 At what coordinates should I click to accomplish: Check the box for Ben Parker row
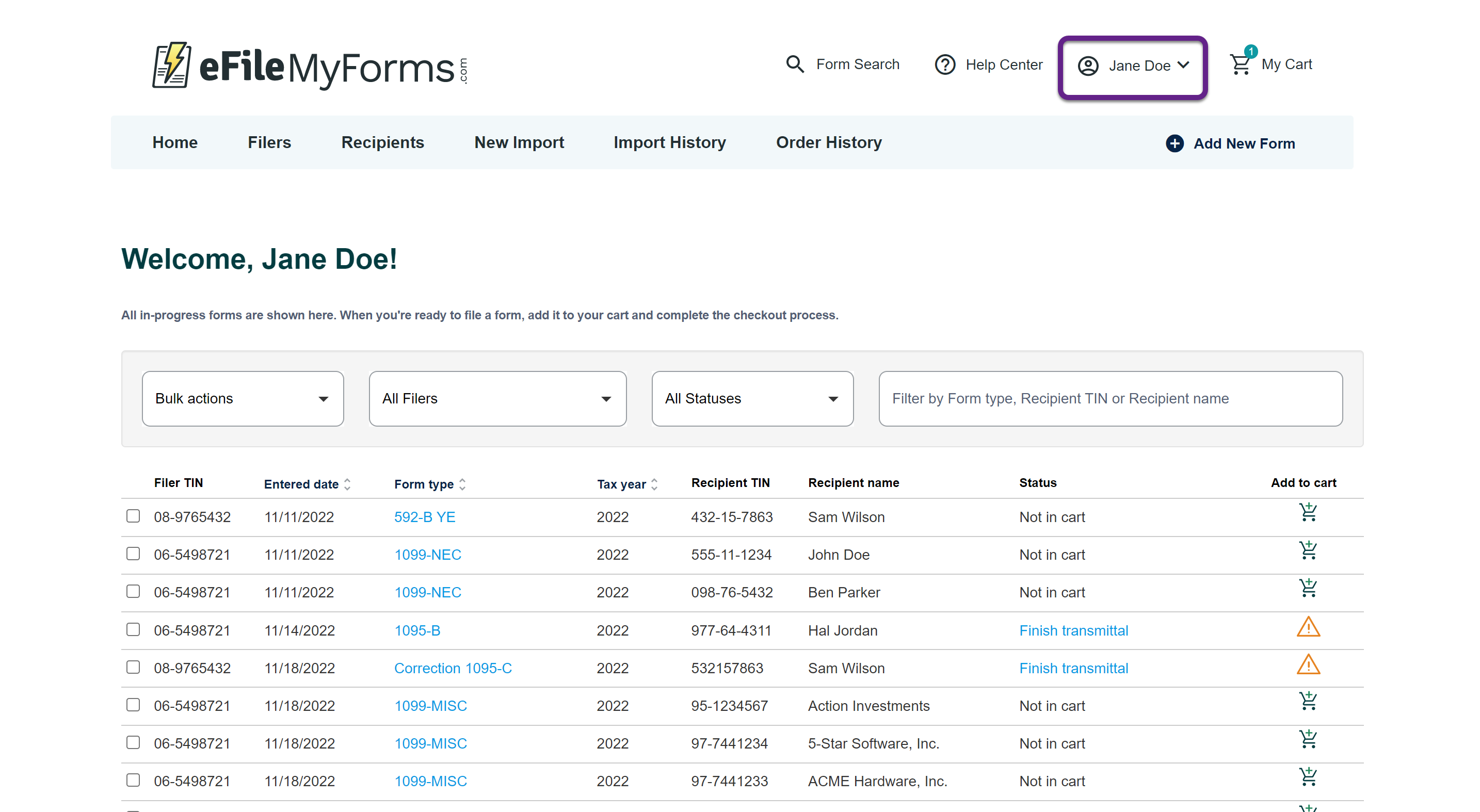[133, 591]
